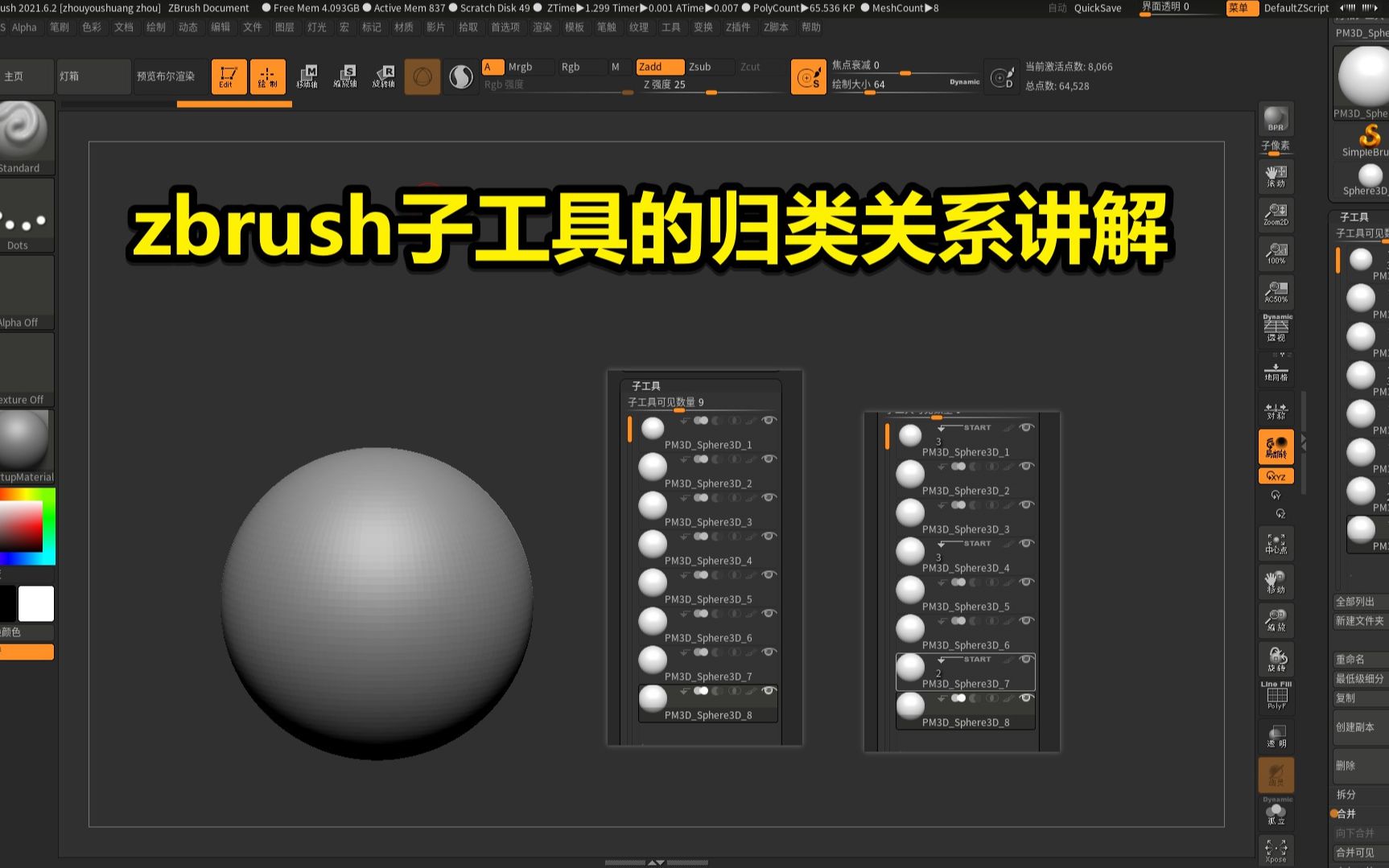Click the Xpose icon
This screenshot has width=1389, height=868.
coord(1276,851)
